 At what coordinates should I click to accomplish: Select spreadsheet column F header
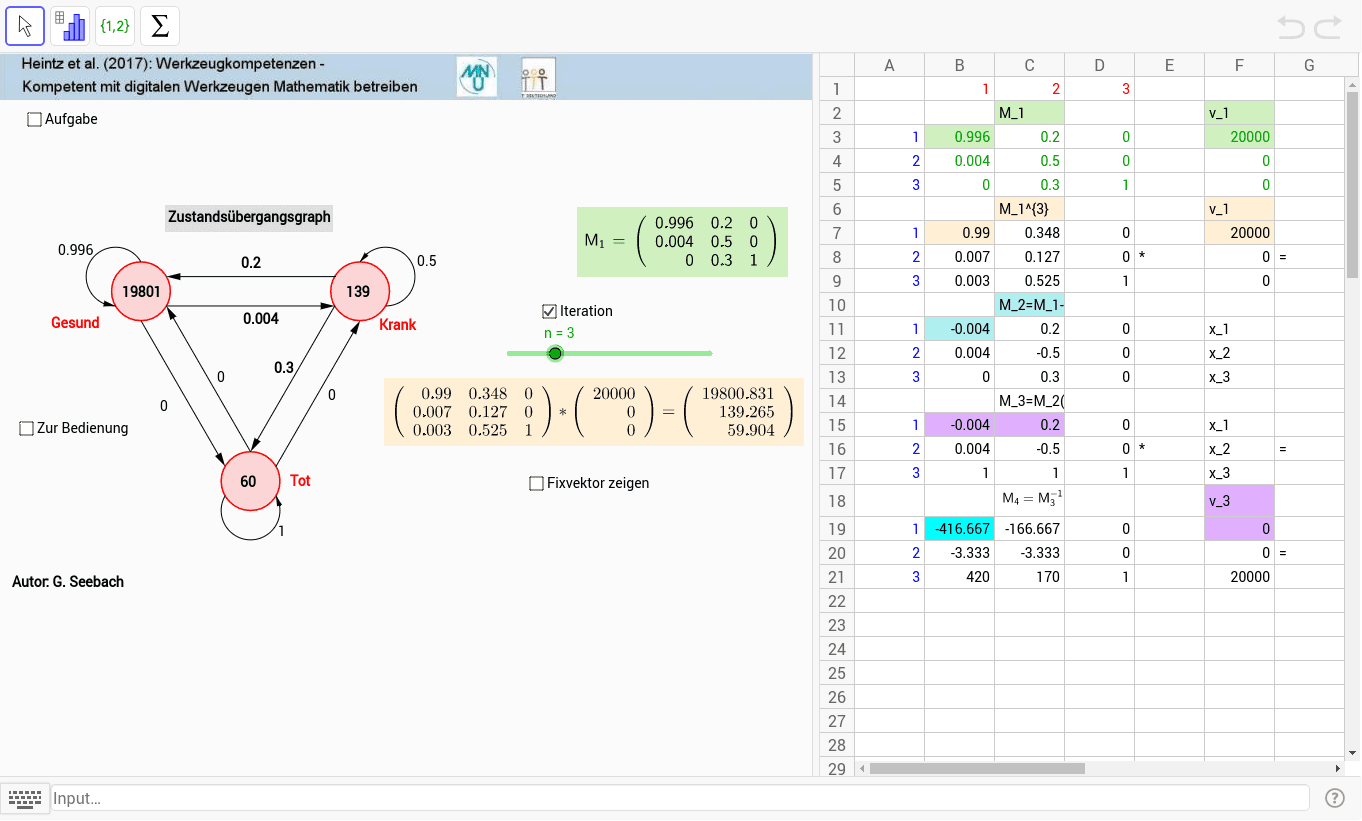(1239, 65)
